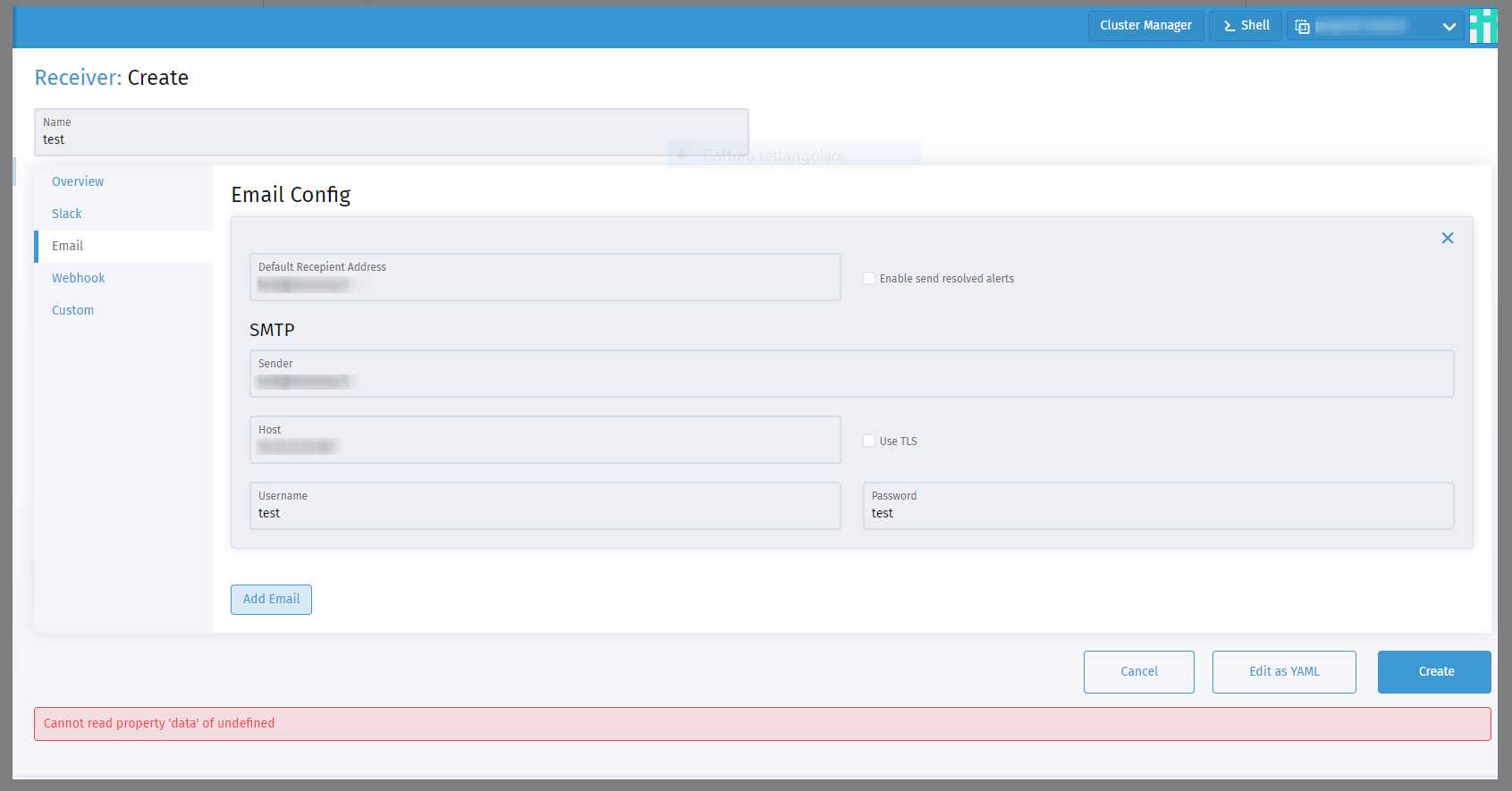The height and width of the screenshot is (791, 1512).
Task: Click the Email Config heading
Action: [291, 195]
